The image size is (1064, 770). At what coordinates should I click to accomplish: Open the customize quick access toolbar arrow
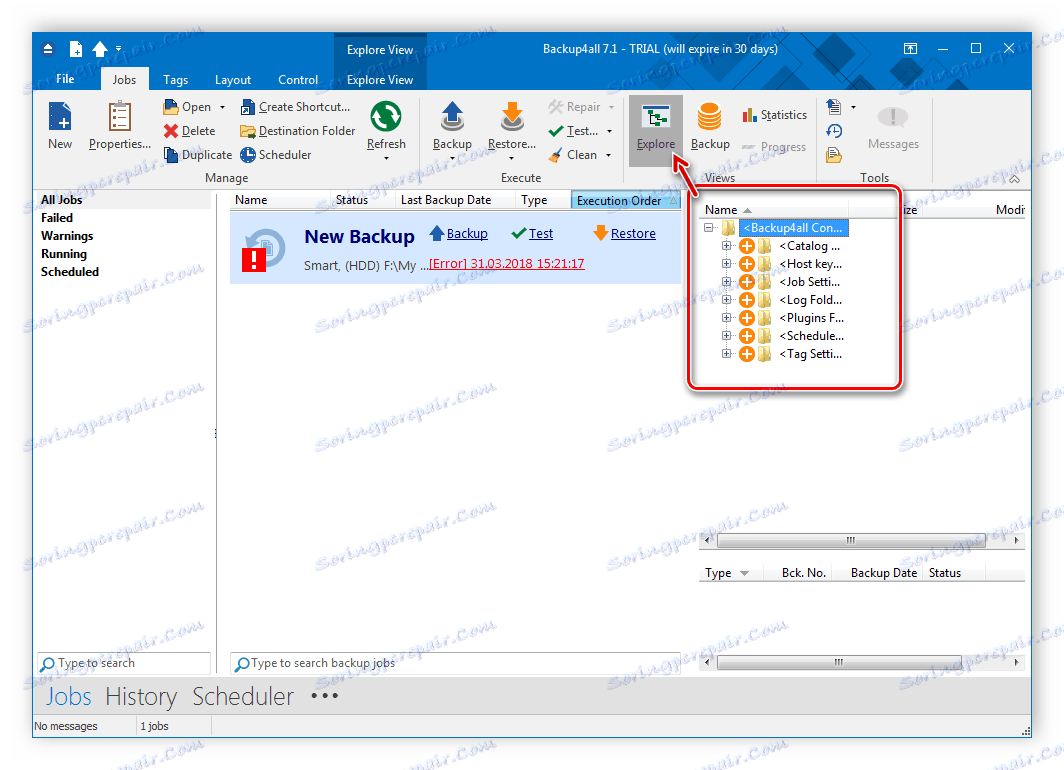coord(118,49)
